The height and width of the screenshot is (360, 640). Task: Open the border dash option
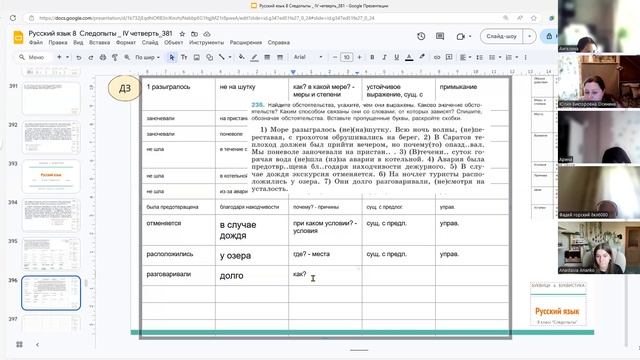pos(280,58)
